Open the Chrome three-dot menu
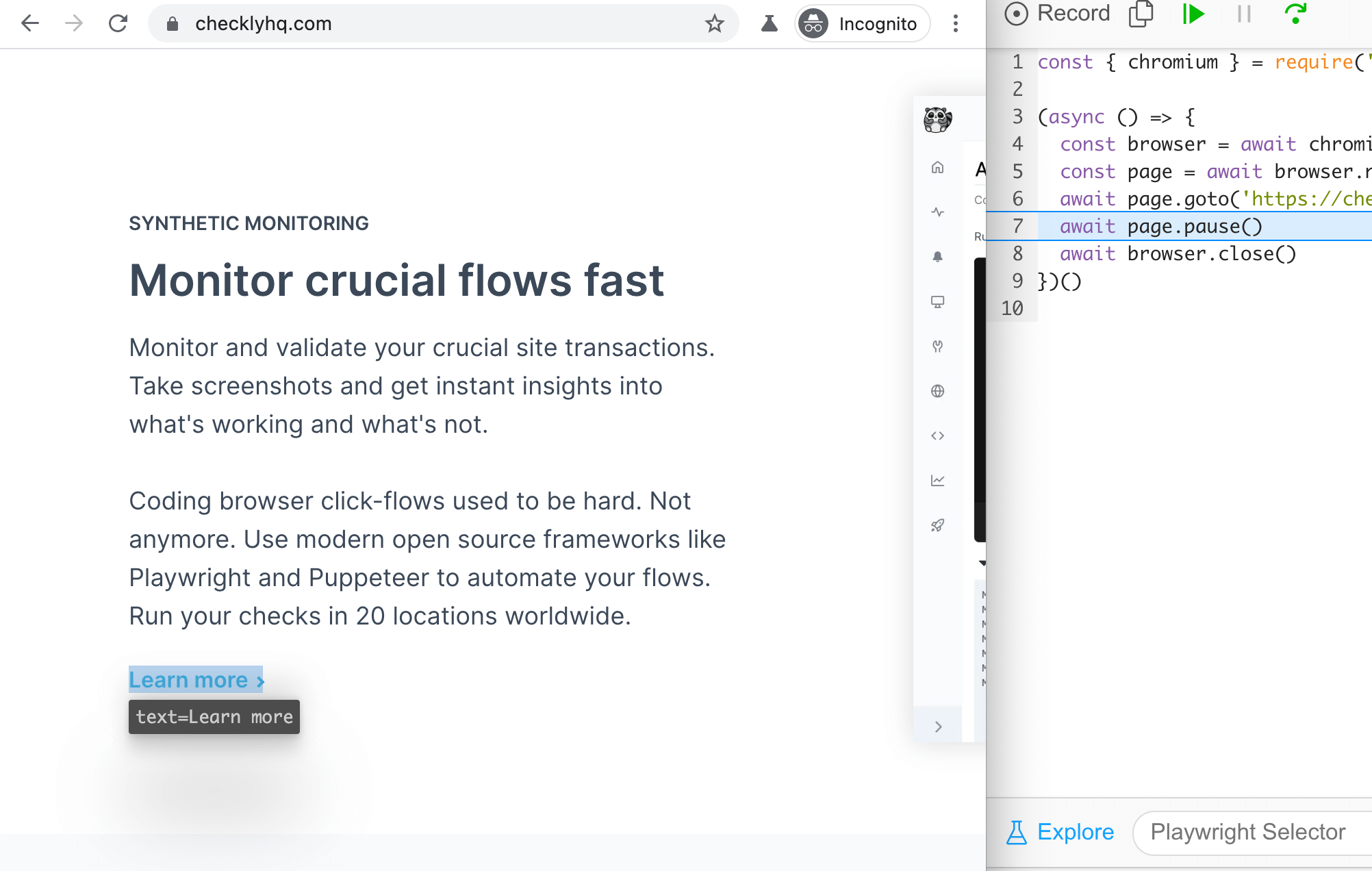Image resolution: width=1372 pixels, height=871 pixels. pos(955,24)
